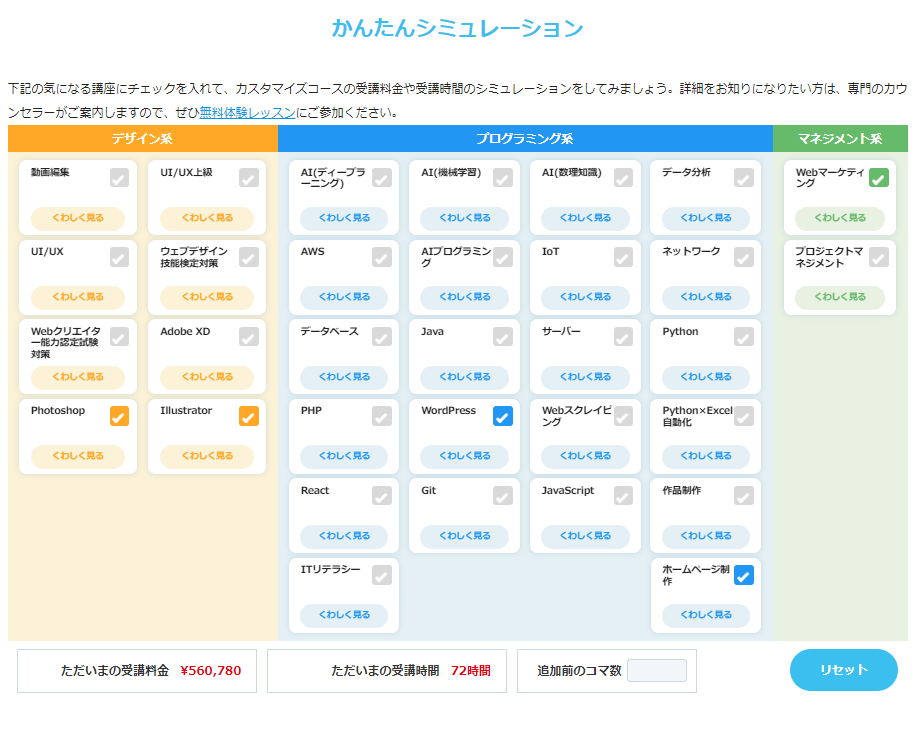Select the Java course checkbox
The height and width of the screenshot is (731, 918).
click(503, 337)
